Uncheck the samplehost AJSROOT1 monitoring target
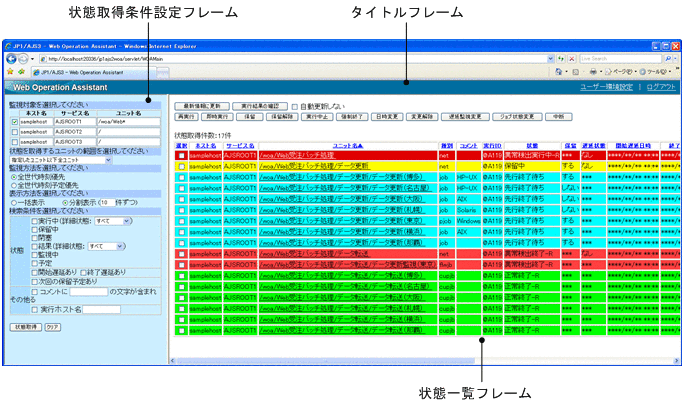This screenshot has width=685, height=405. [x=14, y=122]
